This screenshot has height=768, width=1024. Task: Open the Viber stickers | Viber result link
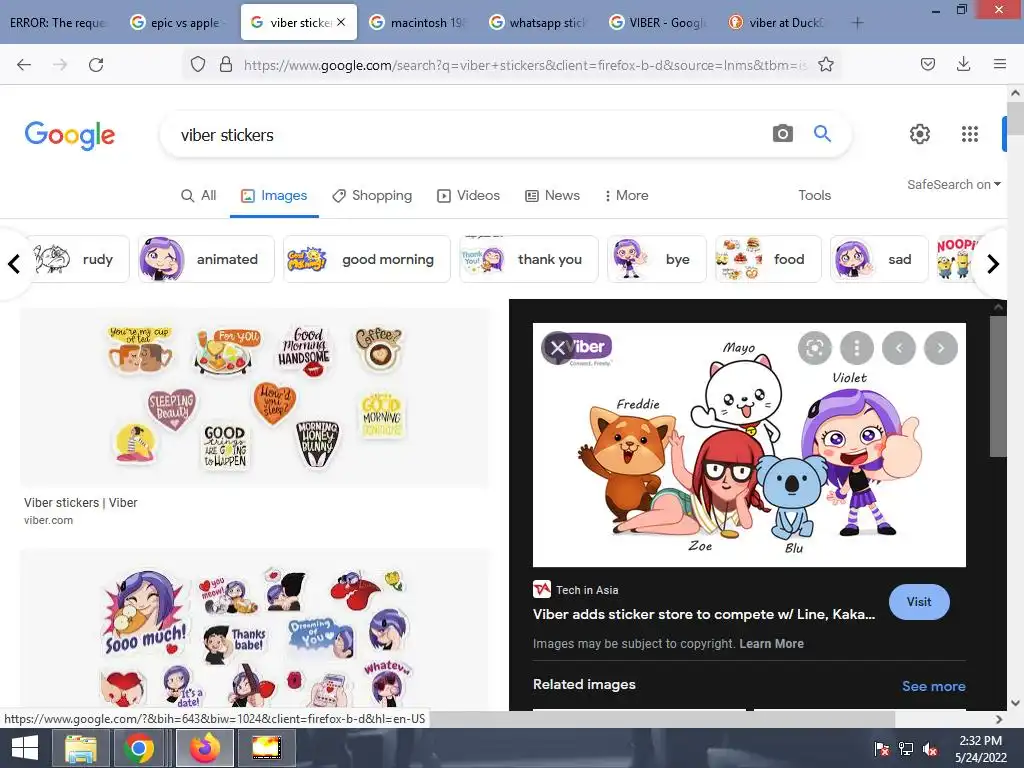[x=81, y=503]
